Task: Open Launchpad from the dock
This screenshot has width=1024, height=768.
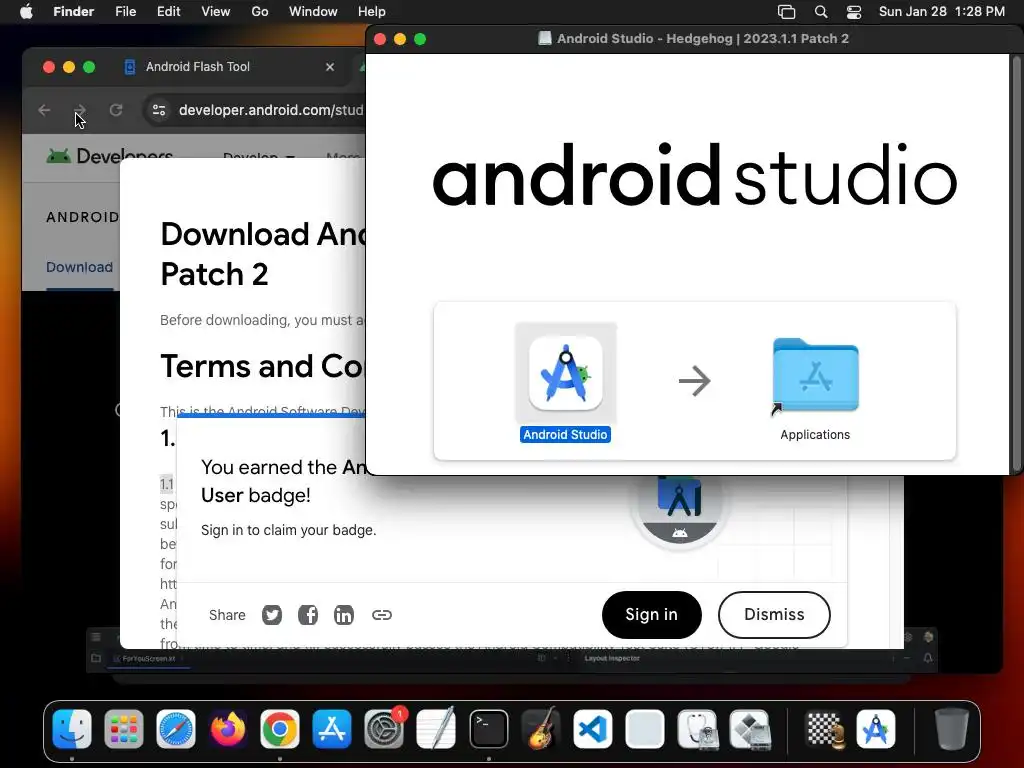Action: (123, 729)
